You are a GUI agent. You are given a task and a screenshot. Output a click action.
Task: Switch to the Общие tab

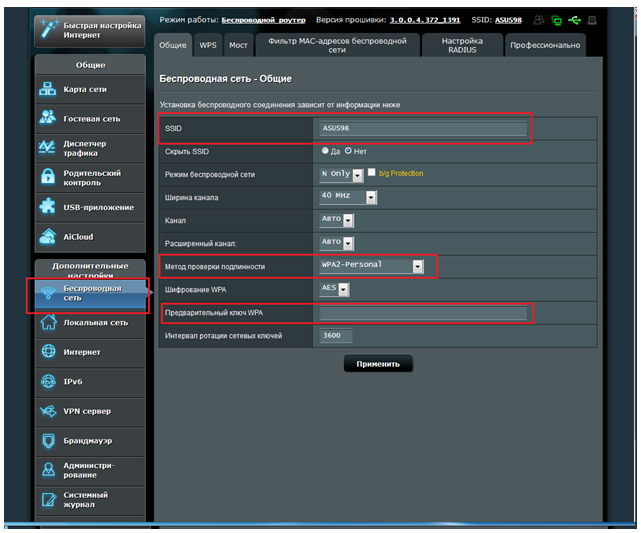173,45
